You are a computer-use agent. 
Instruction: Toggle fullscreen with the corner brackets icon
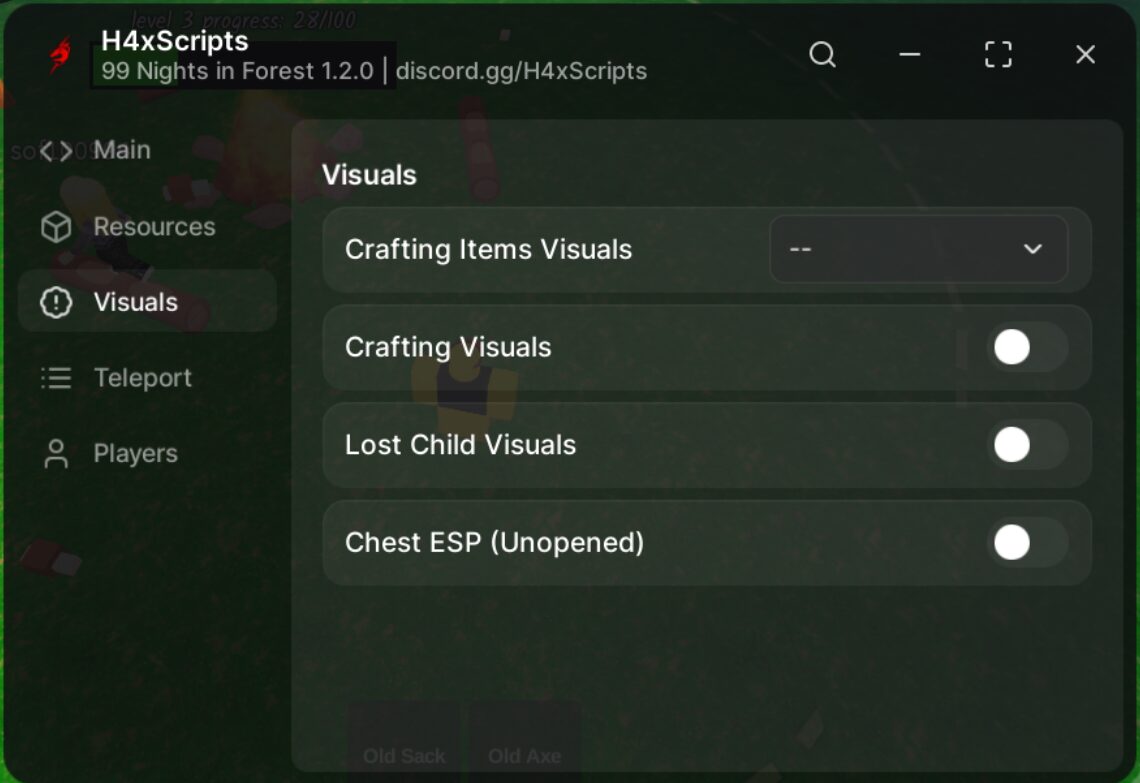coord(998,54)
